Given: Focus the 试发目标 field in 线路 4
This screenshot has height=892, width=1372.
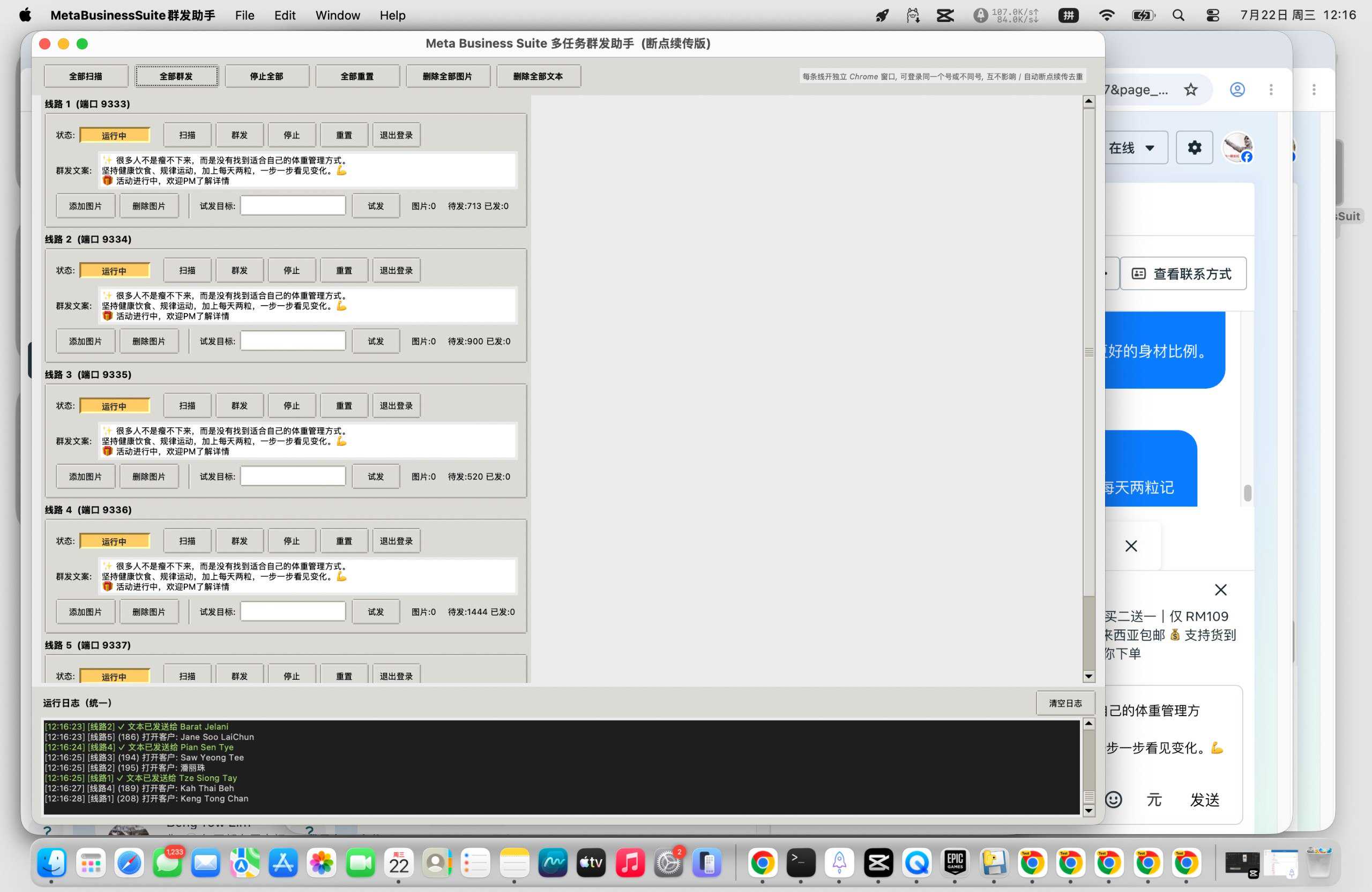Looking at the screenshot, I should pos(293,612).
